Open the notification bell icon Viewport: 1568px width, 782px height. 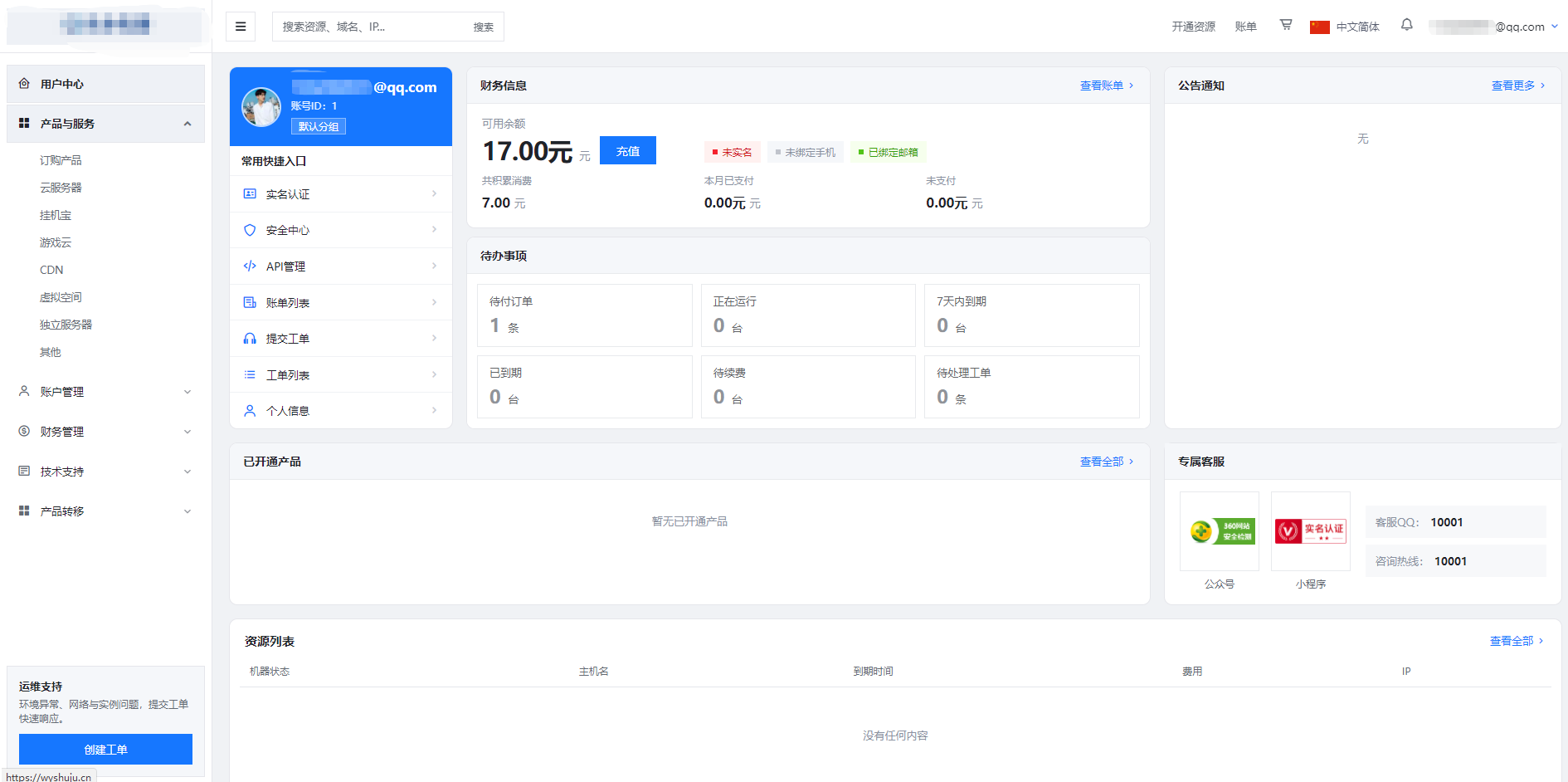[x=1407, y=25]
